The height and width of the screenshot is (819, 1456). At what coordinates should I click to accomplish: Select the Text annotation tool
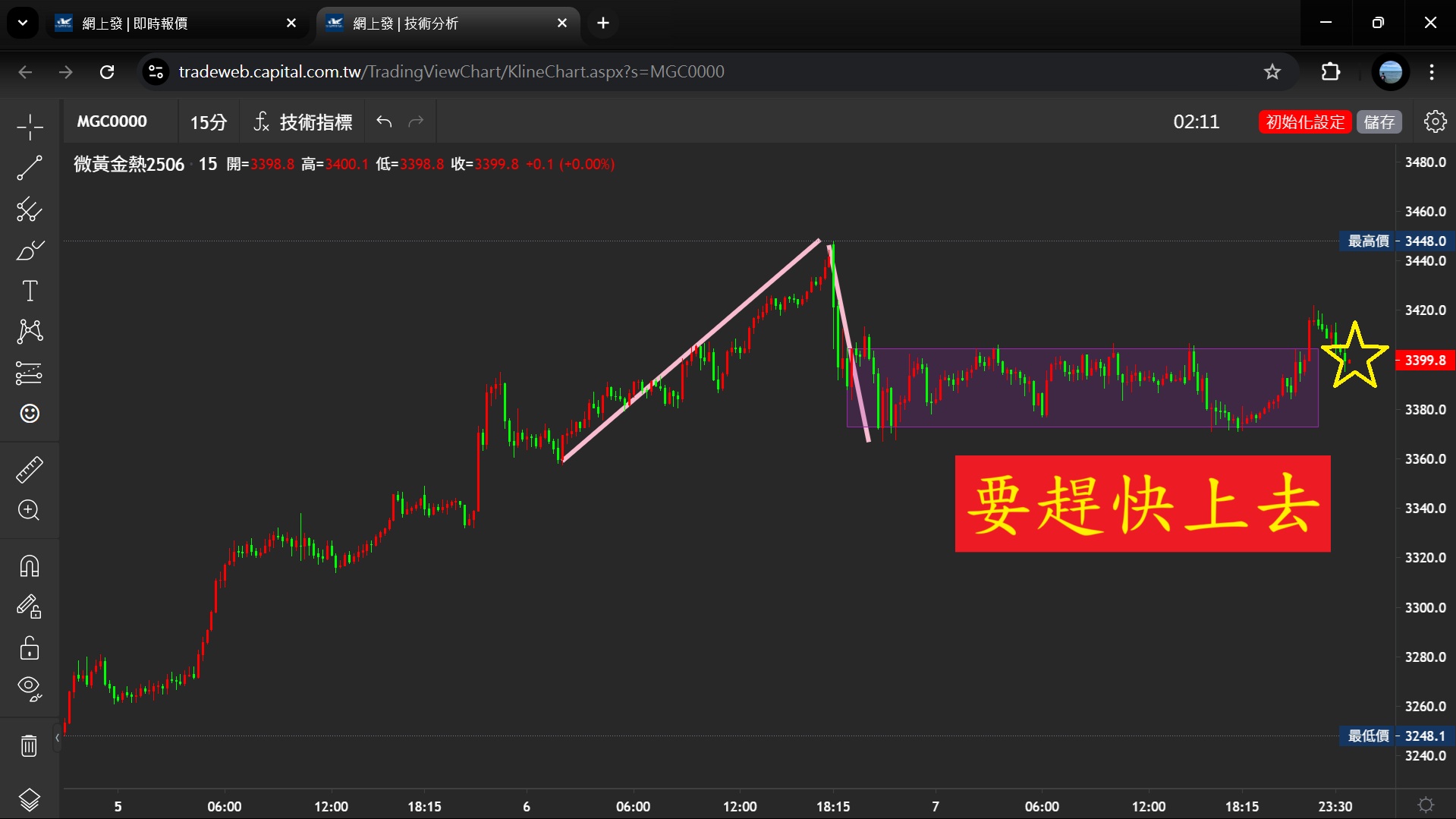click(30, 291)
